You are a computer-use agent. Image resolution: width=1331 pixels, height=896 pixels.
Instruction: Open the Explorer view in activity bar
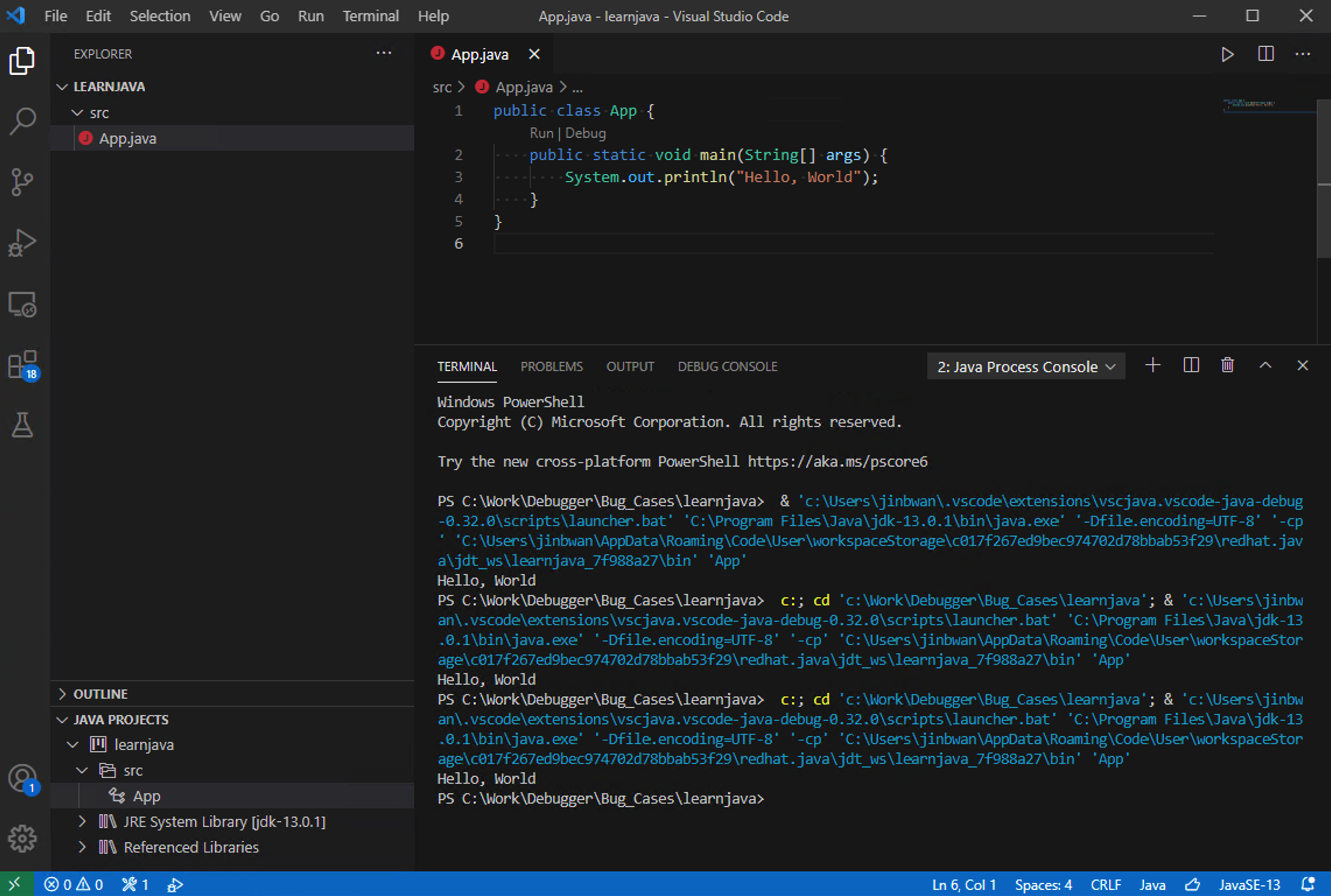[x=22, y=61]
